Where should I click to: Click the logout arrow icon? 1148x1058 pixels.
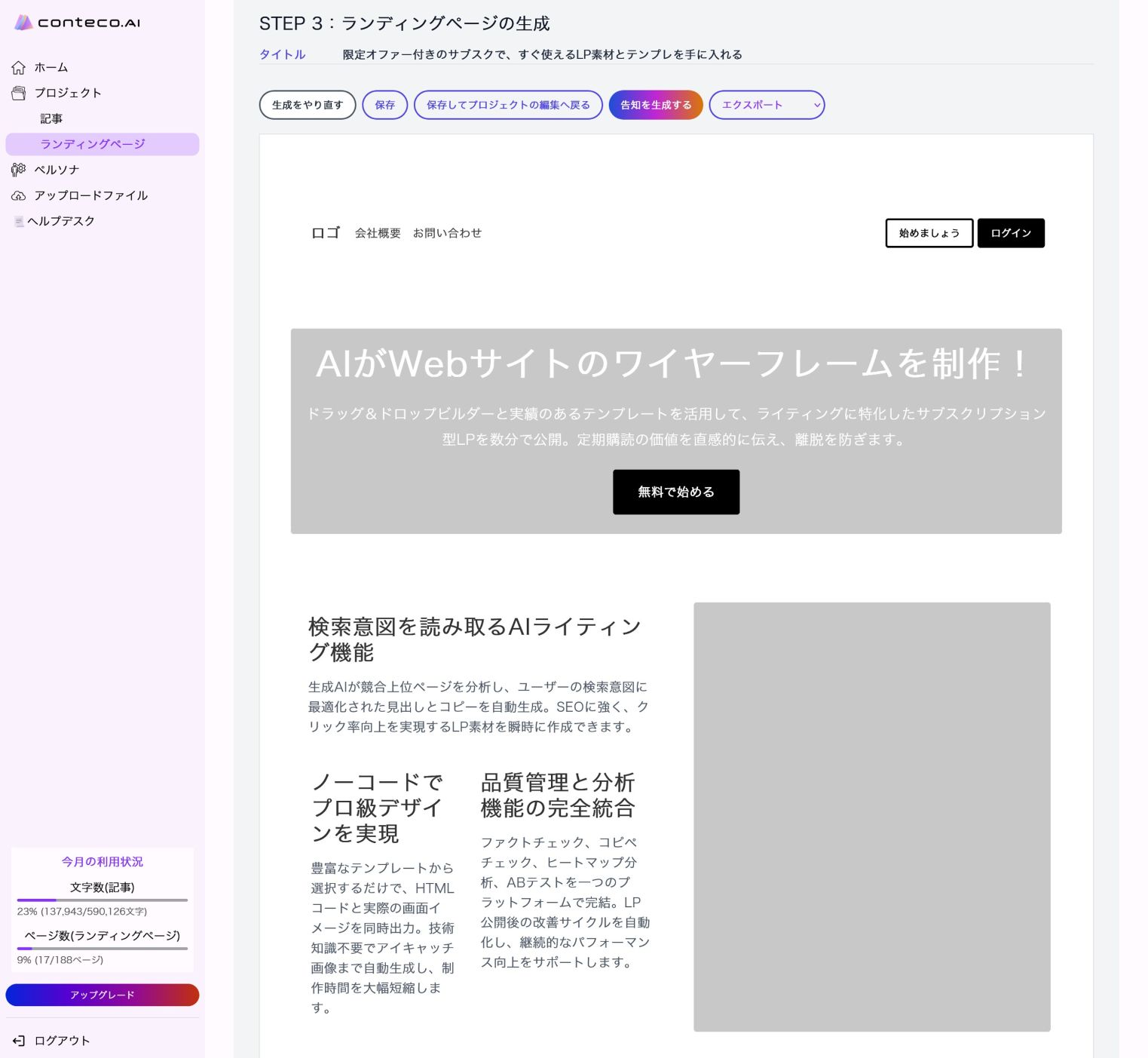pyautogui.click(x=19, y=1041)
